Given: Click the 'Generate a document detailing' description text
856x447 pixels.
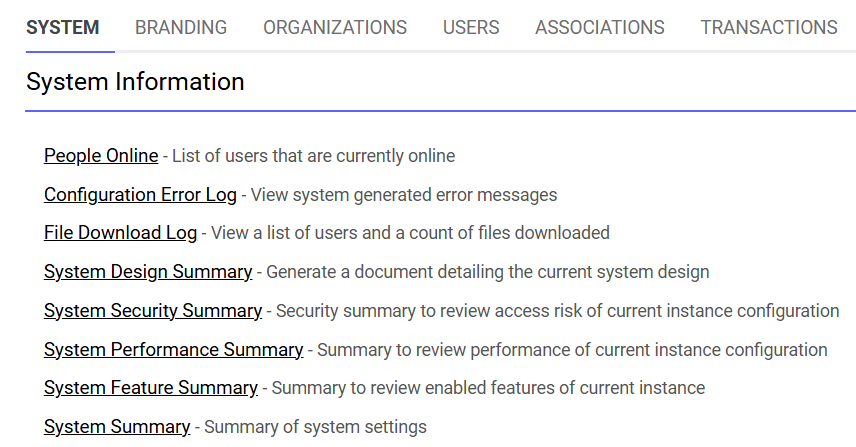Looking at the screenshot, I should [x=488, y=272].
